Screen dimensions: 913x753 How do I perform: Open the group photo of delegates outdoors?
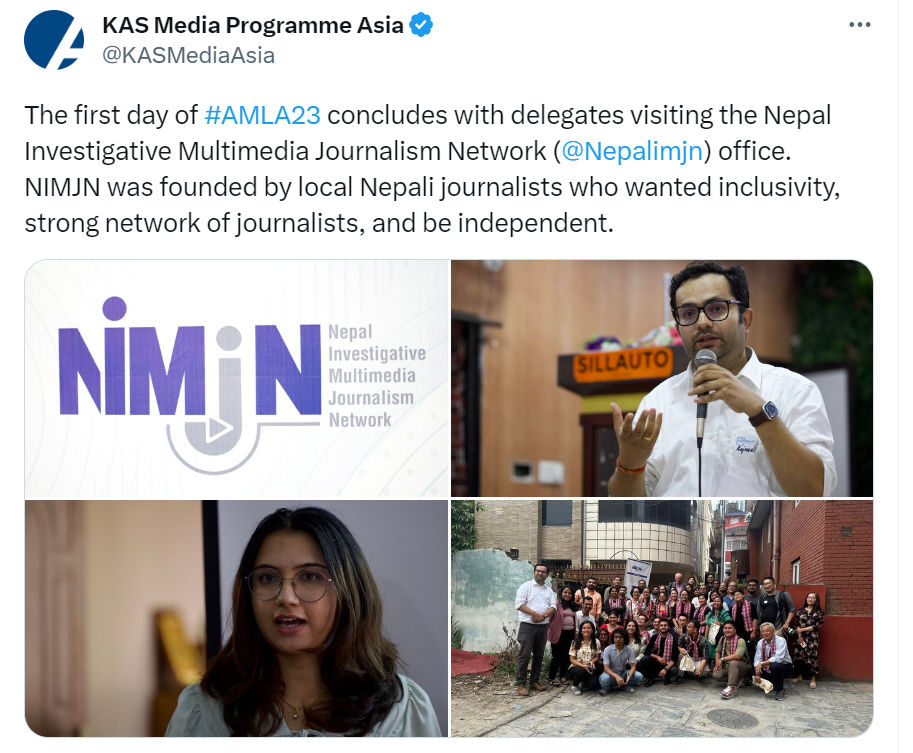click(x=662, y=618)
